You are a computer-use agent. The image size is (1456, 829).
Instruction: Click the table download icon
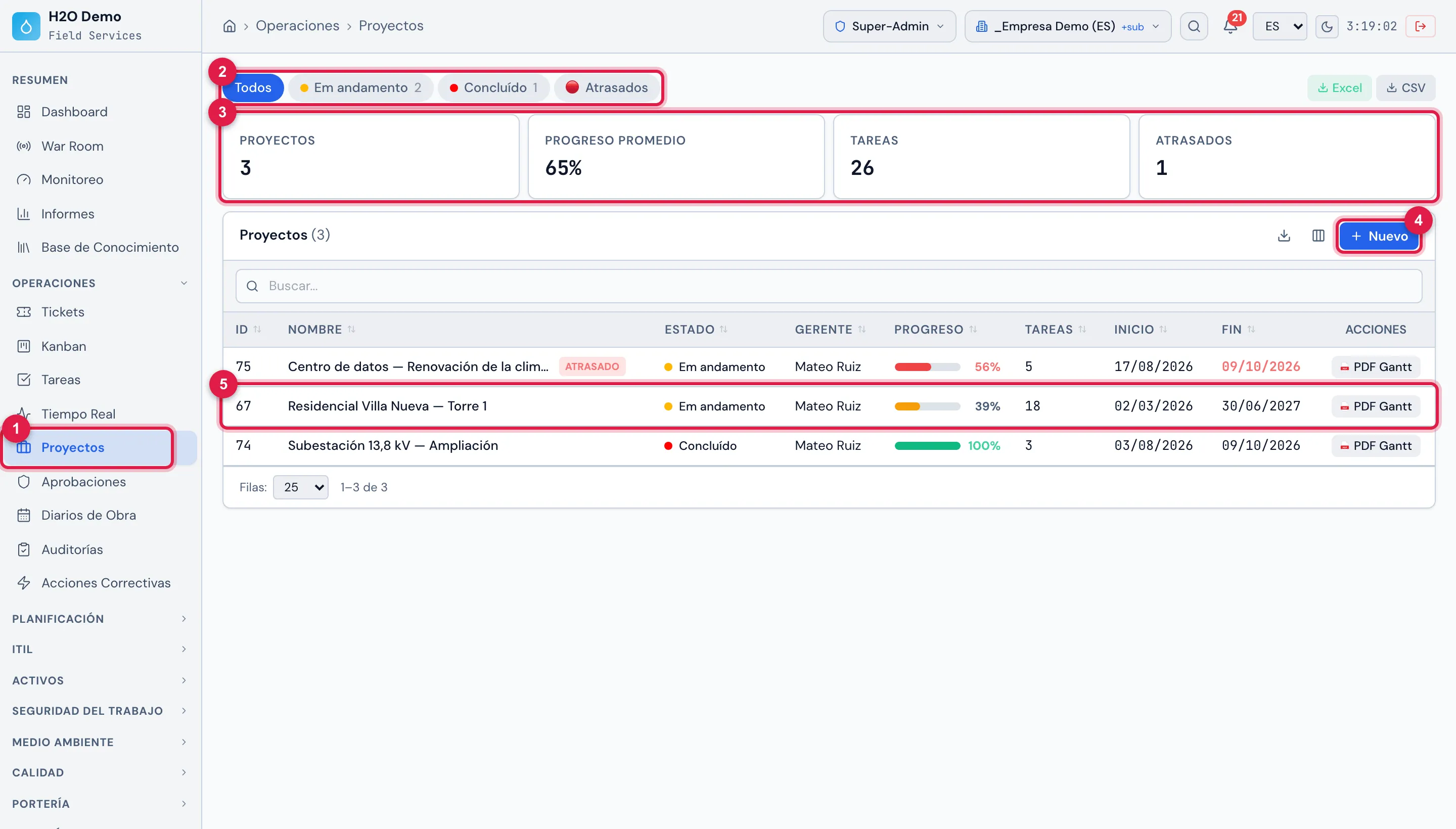click(x=1284, y=236)
